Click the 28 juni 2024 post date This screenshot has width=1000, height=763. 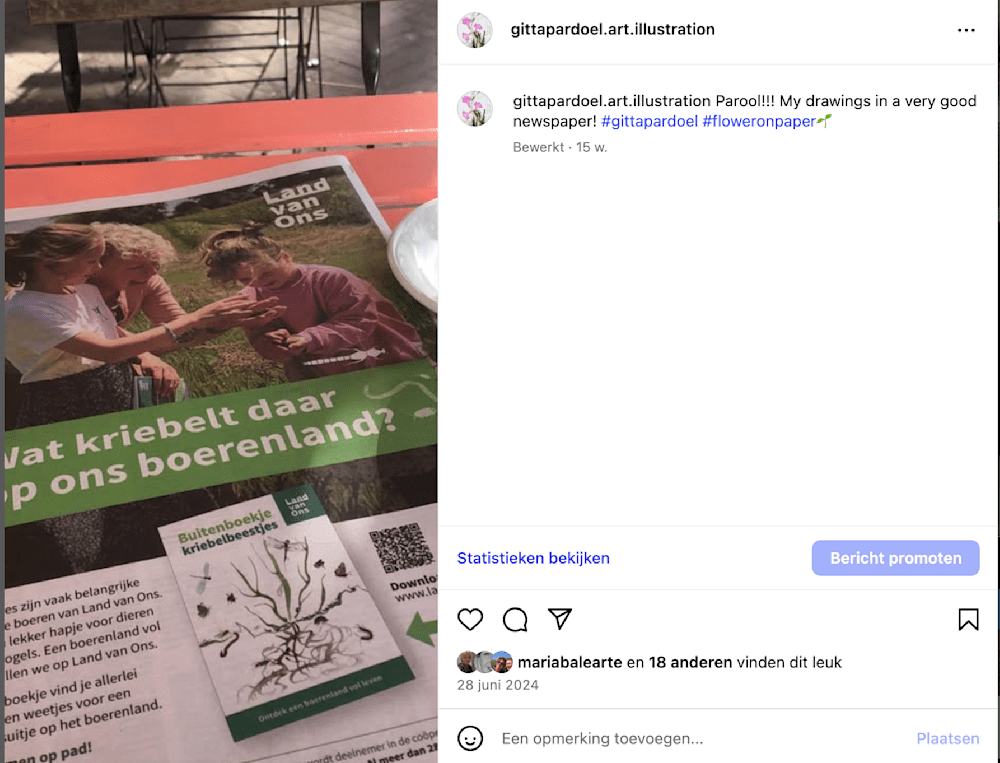[497, 685]
